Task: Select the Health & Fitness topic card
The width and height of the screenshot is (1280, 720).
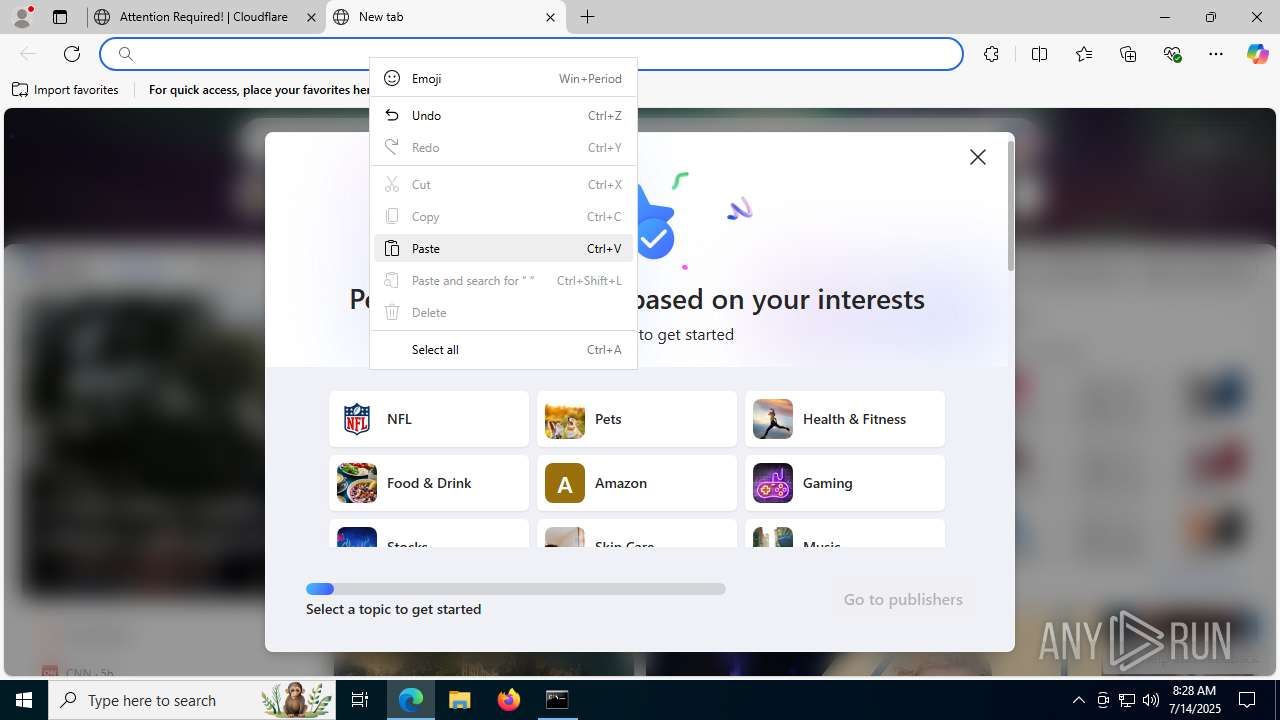Action: (x=845, y=419)
